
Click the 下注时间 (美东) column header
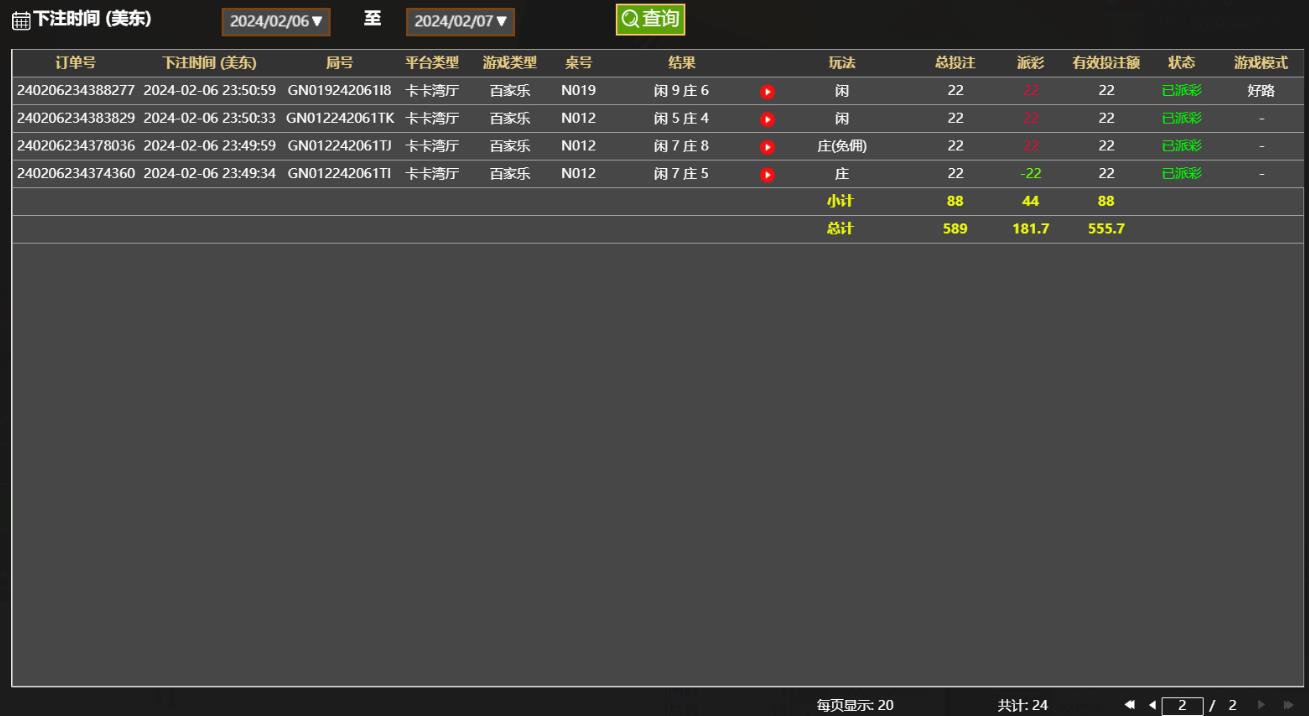pyautogui.click(x=209, y=63)
